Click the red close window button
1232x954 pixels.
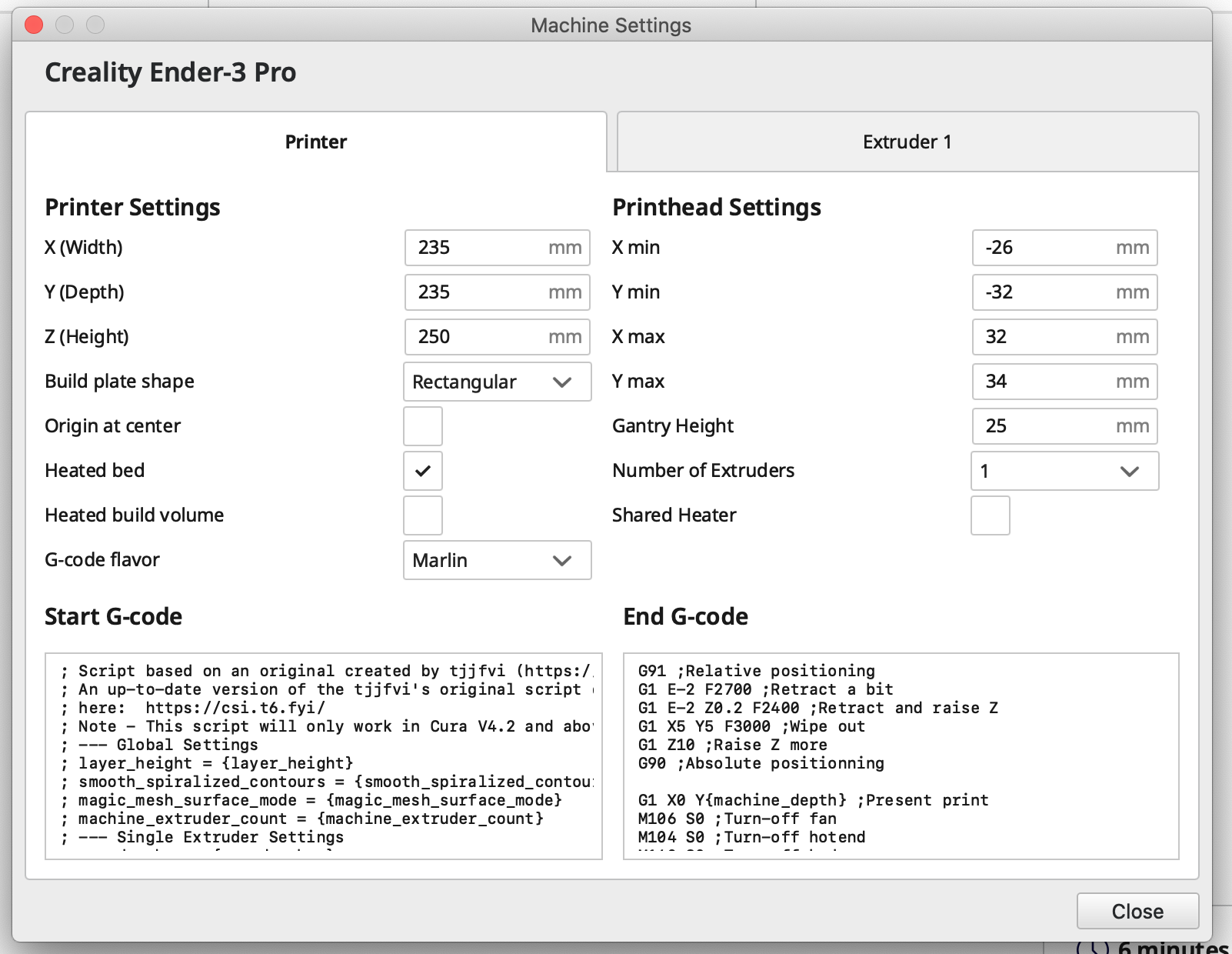[34, 25]
